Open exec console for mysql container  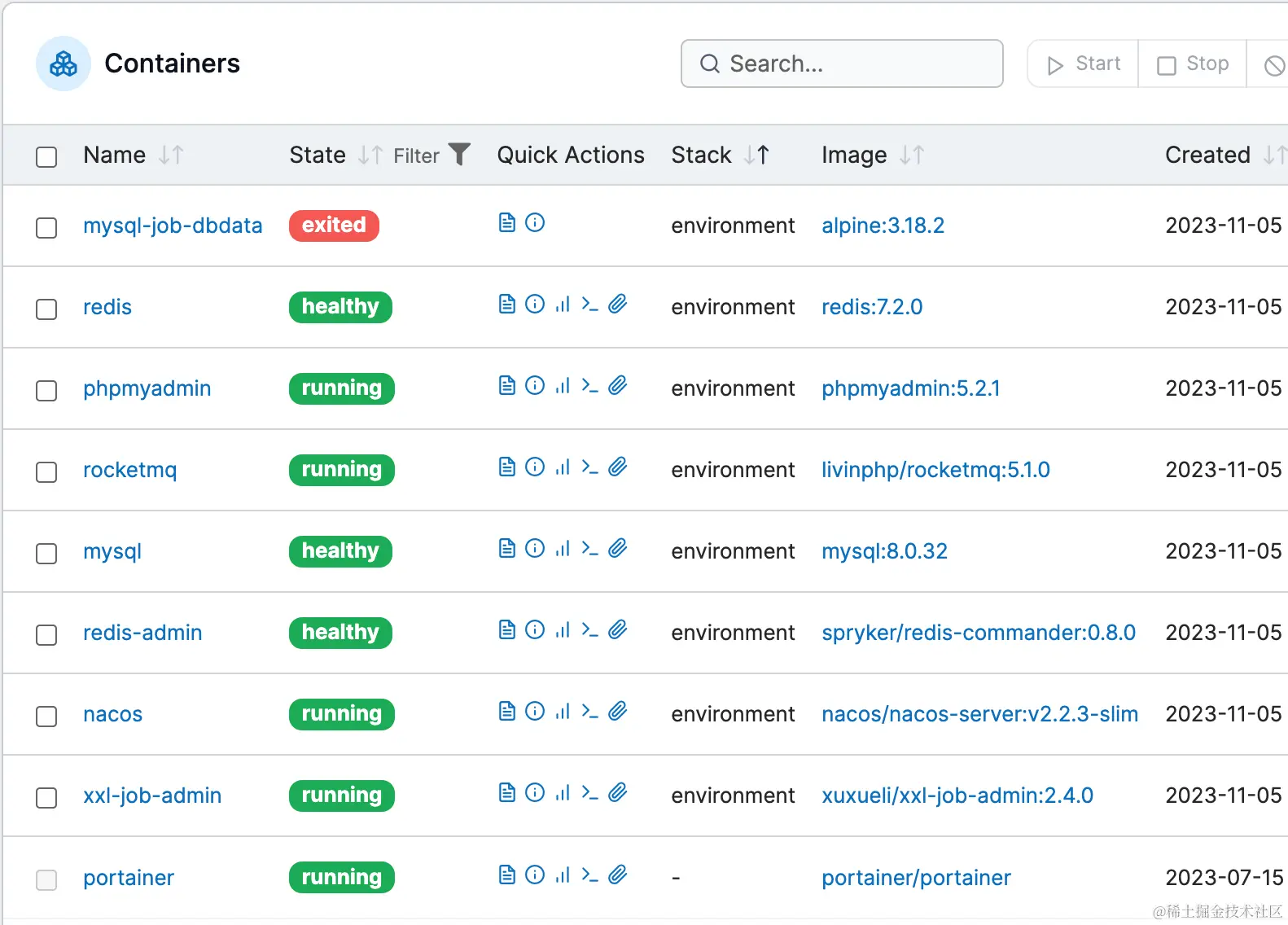point(590,548)
